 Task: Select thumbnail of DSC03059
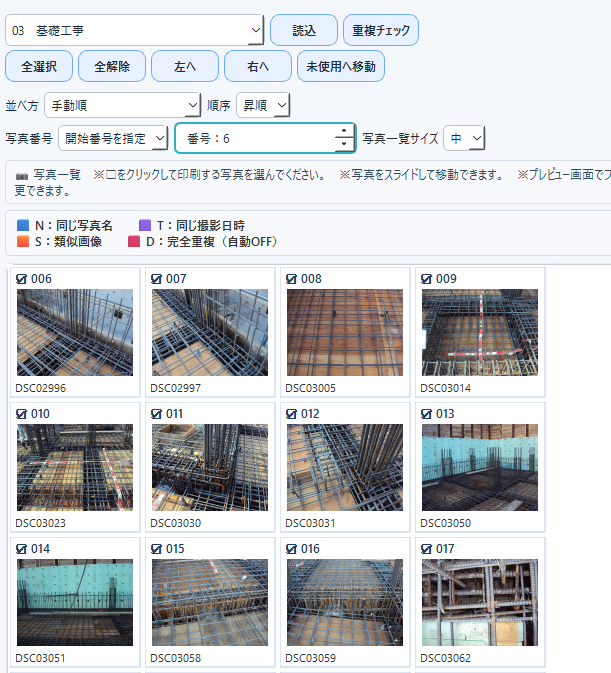[345, 602]
